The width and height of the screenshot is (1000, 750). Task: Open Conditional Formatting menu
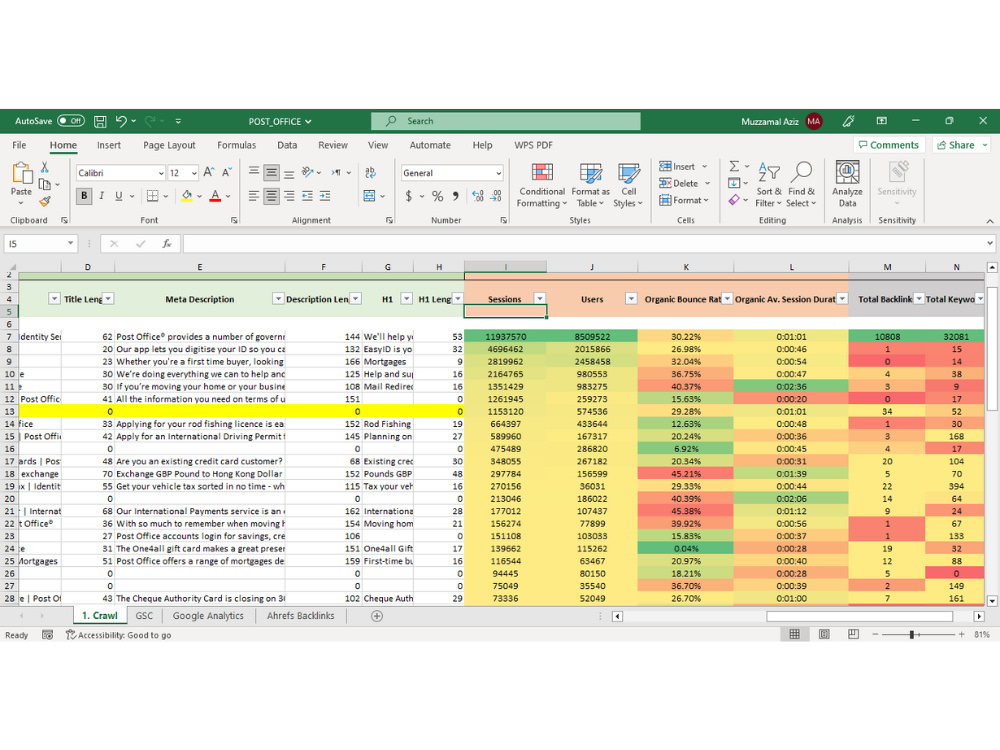click(541, 185)
